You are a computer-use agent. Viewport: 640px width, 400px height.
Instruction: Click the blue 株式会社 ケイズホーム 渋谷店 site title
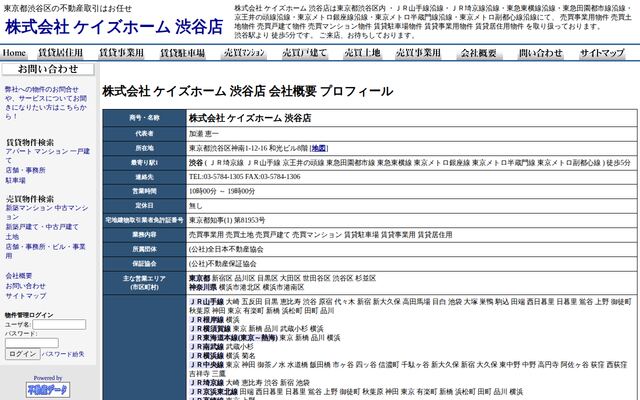[114, 27]
